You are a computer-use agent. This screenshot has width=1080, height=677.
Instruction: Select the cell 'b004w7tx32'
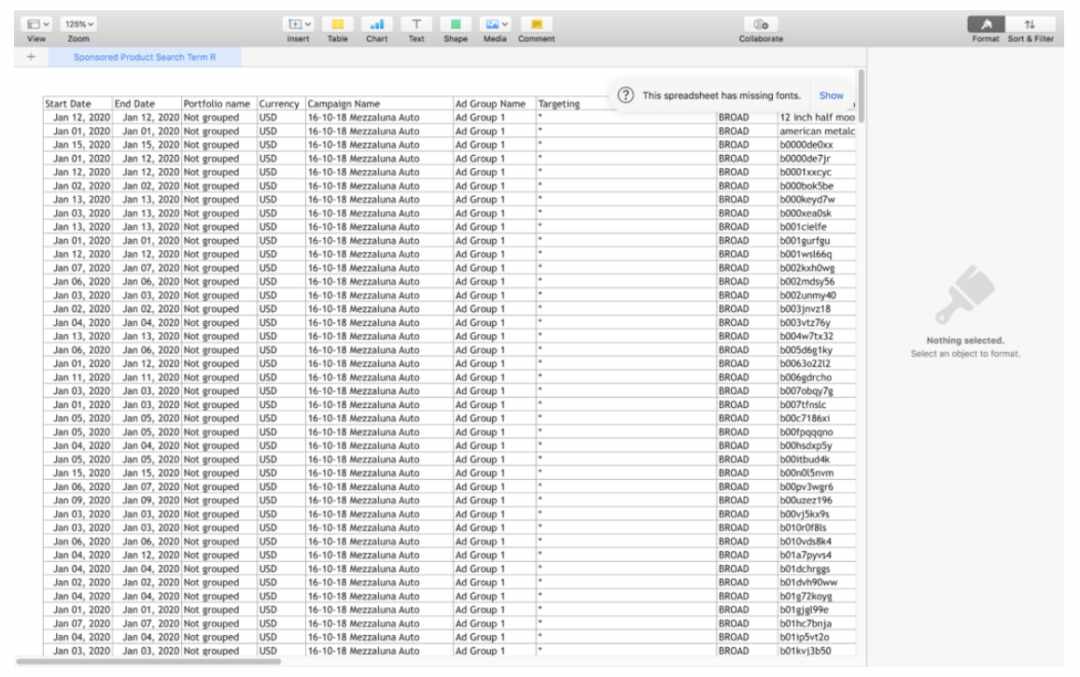(817, 336)
